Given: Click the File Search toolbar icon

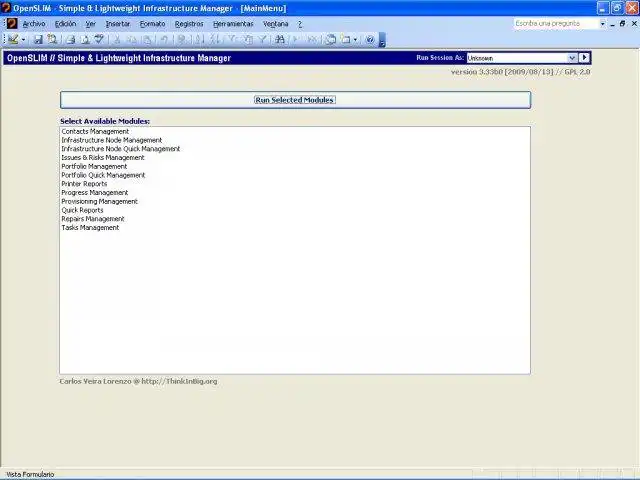Looking at the screenshot, I should [x=52, y=39].
